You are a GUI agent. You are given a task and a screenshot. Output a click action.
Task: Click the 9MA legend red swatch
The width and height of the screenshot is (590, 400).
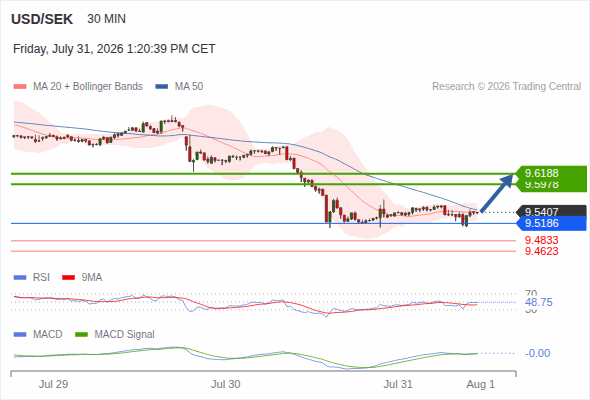pos(68,278)
